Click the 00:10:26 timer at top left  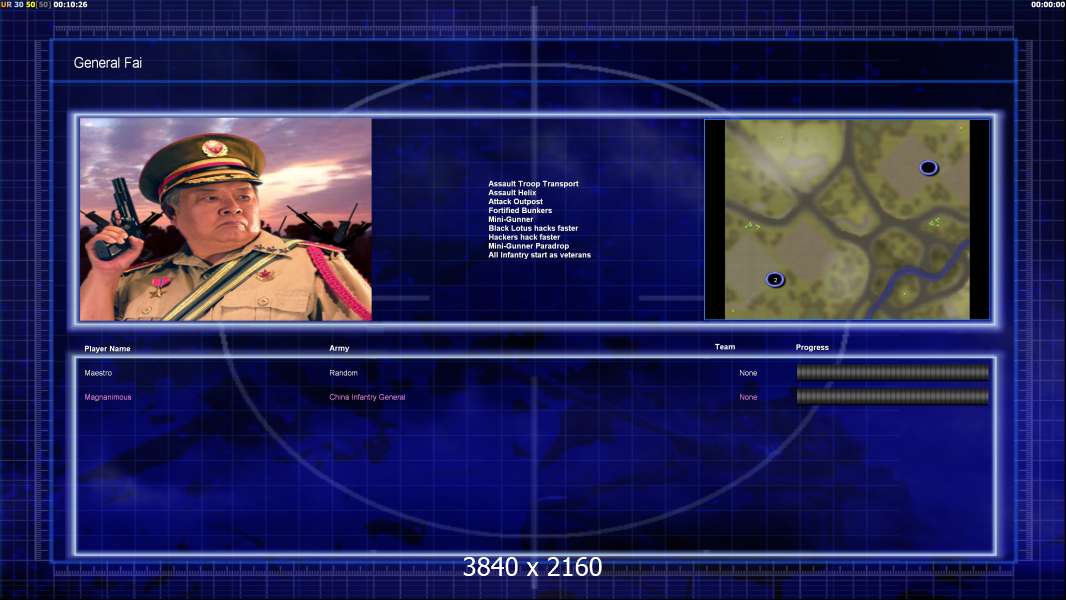(70, 4)
